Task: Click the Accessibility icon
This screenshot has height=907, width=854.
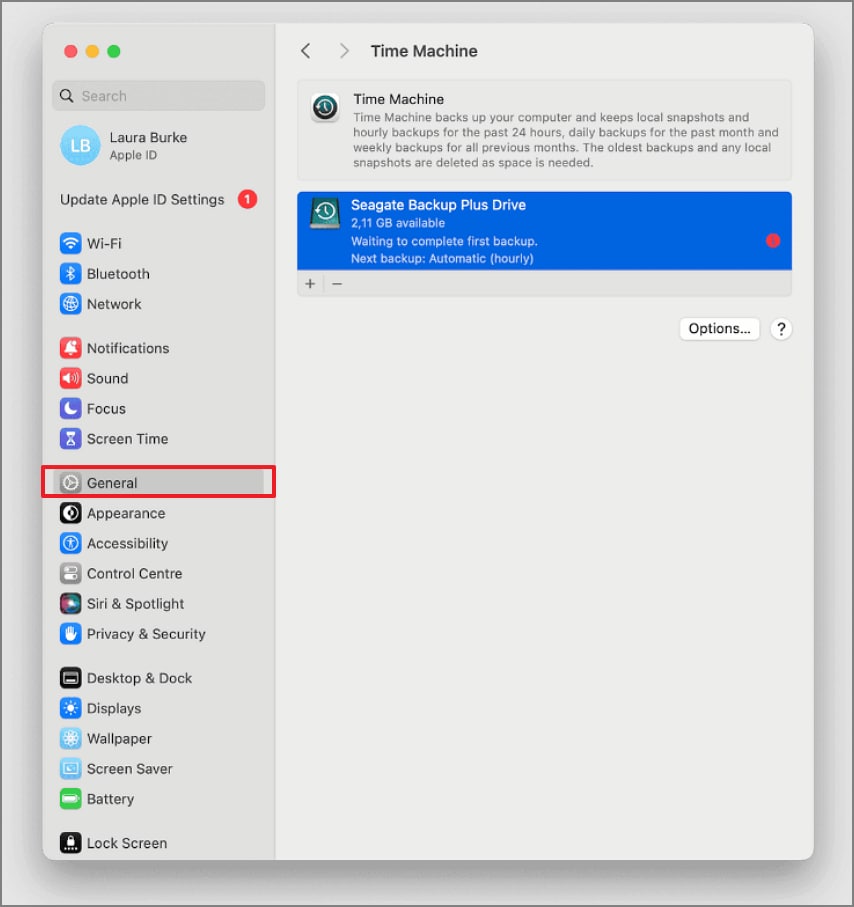Action: click(x=70, y=543)
